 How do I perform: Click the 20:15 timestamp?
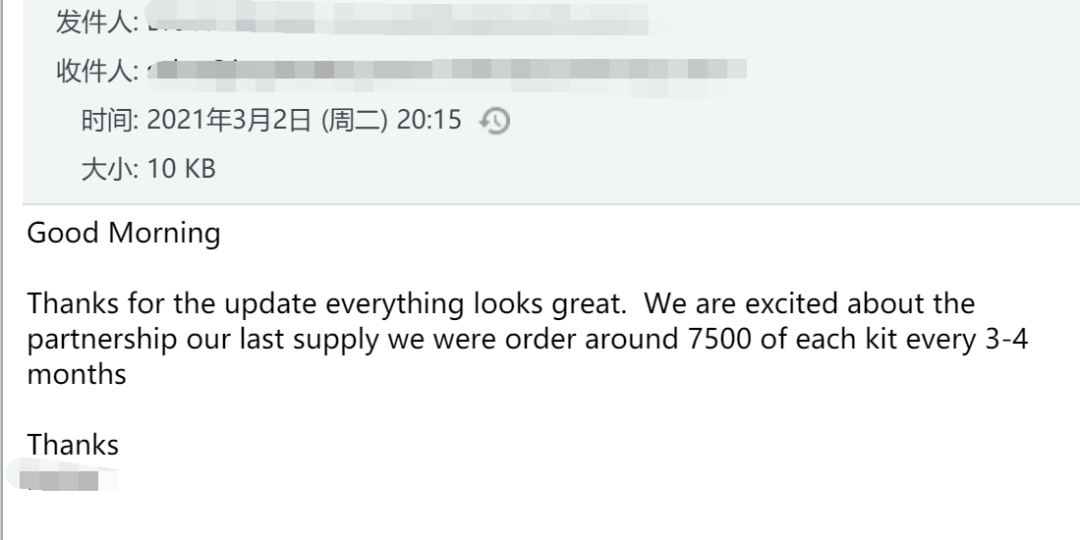pyautogui.click(x=429, y=121)
